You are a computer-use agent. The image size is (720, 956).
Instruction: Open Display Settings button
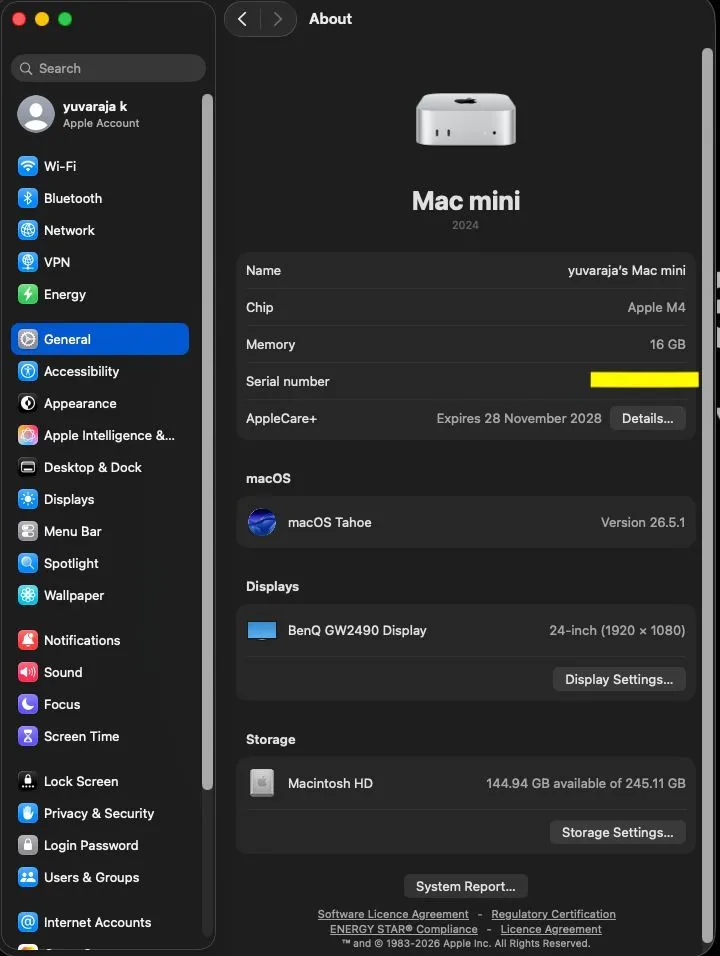[x=619, y=679]
